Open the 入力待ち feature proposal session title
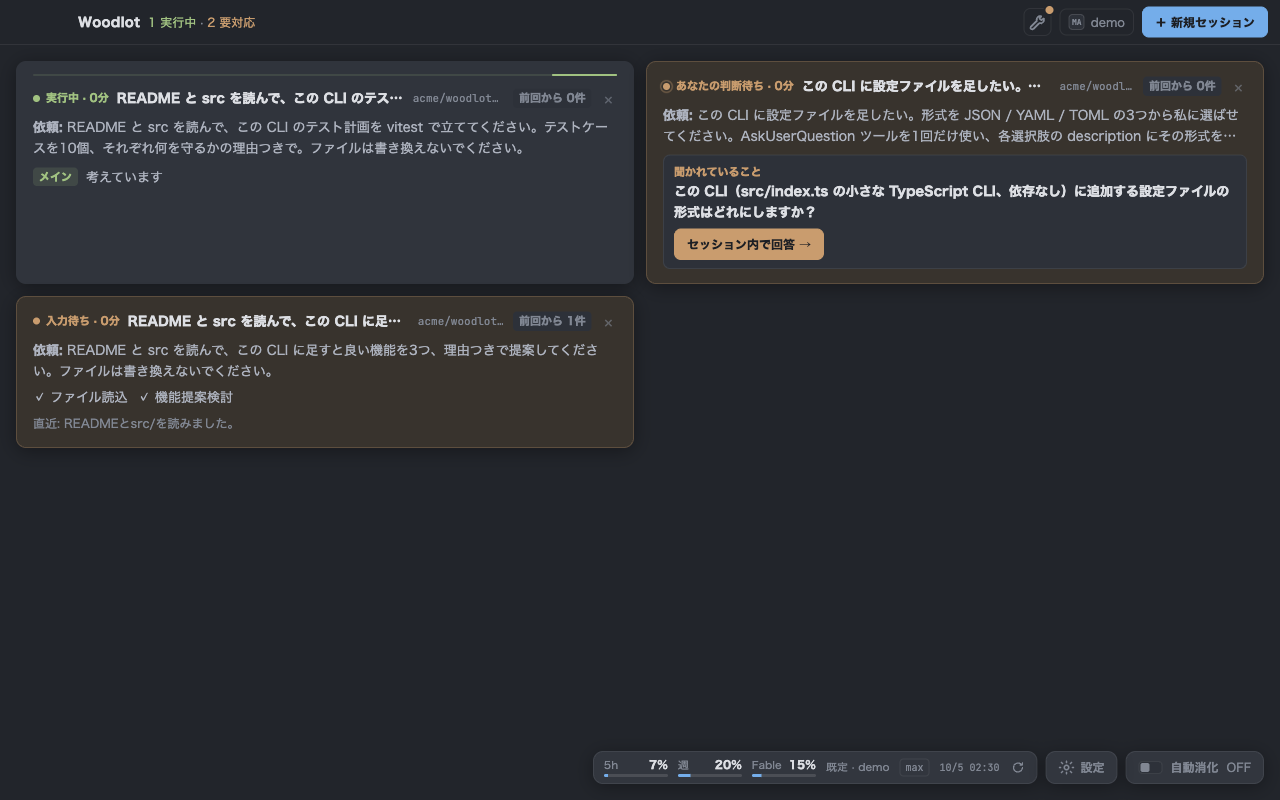1280x800 pixels. tap(265, 321)
